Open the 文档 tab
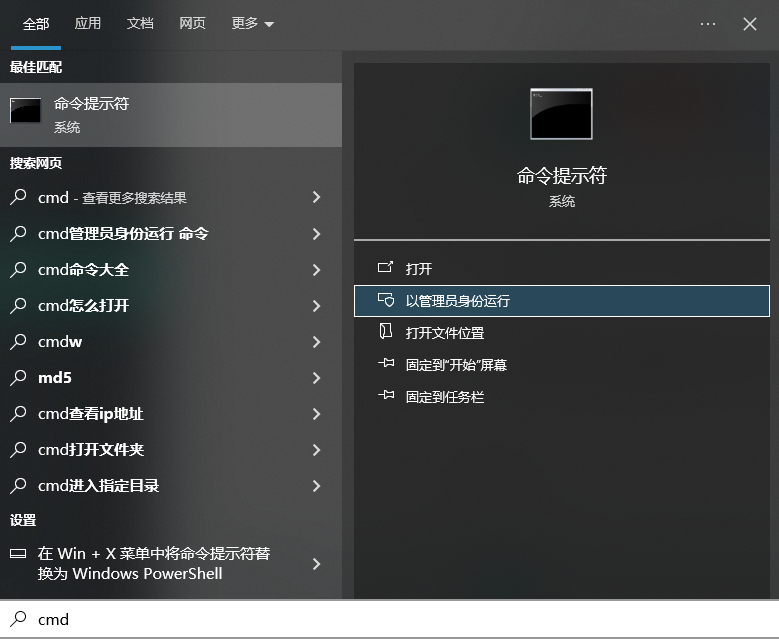 pos(140,23)
